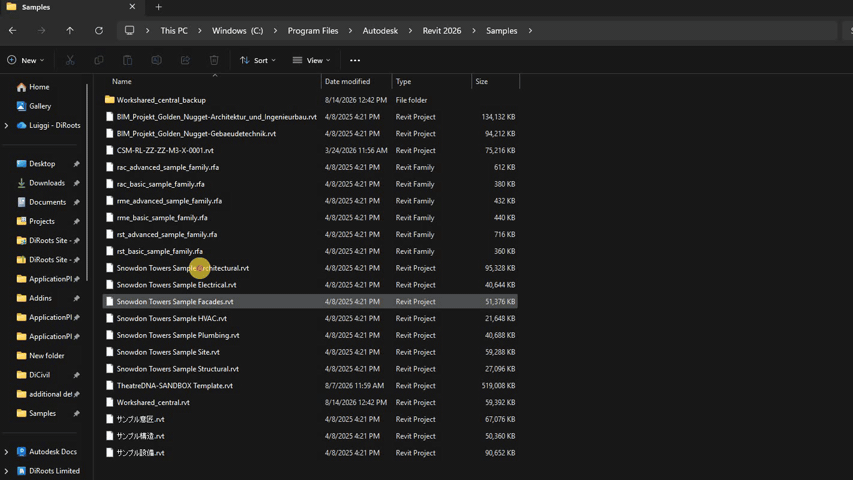The image size is (853, 480).
Task: Click the Copy toolbar icon
Action: click(x=98, y=60)
